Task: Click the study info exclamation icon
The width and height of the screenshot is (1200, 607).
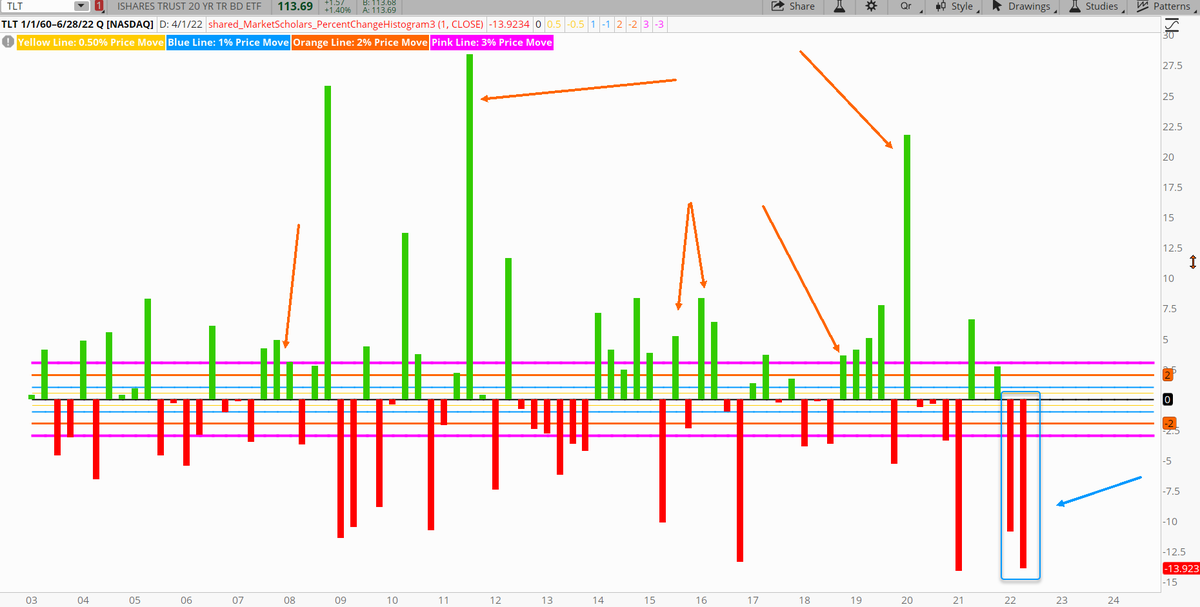Action: click(x=8, y=43)
